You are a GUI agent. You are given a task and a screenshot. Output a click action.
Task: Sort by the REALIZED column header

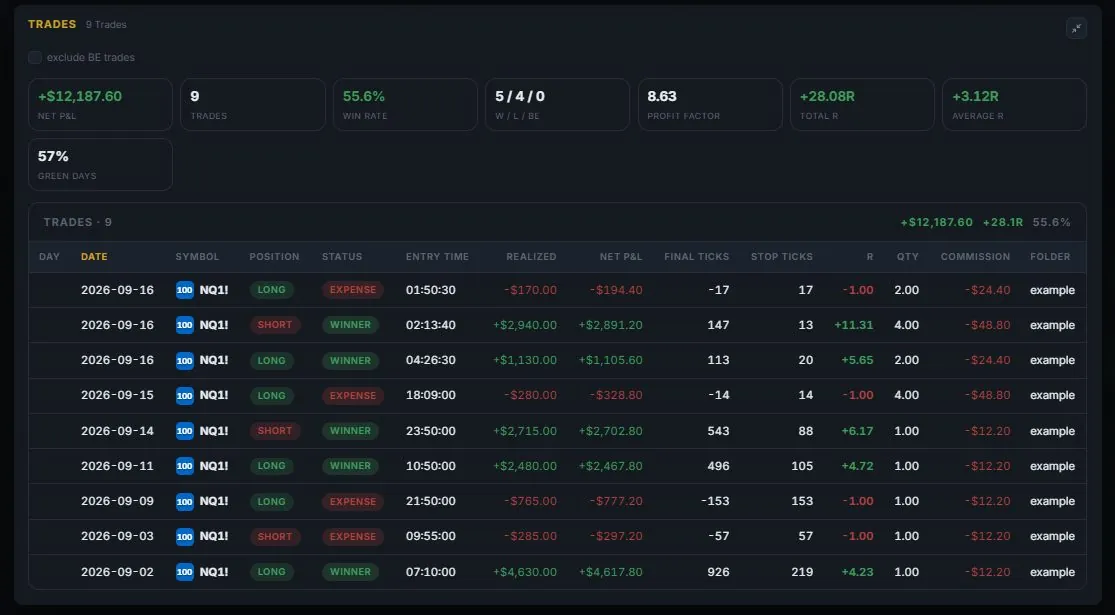[x=531, y=257]
